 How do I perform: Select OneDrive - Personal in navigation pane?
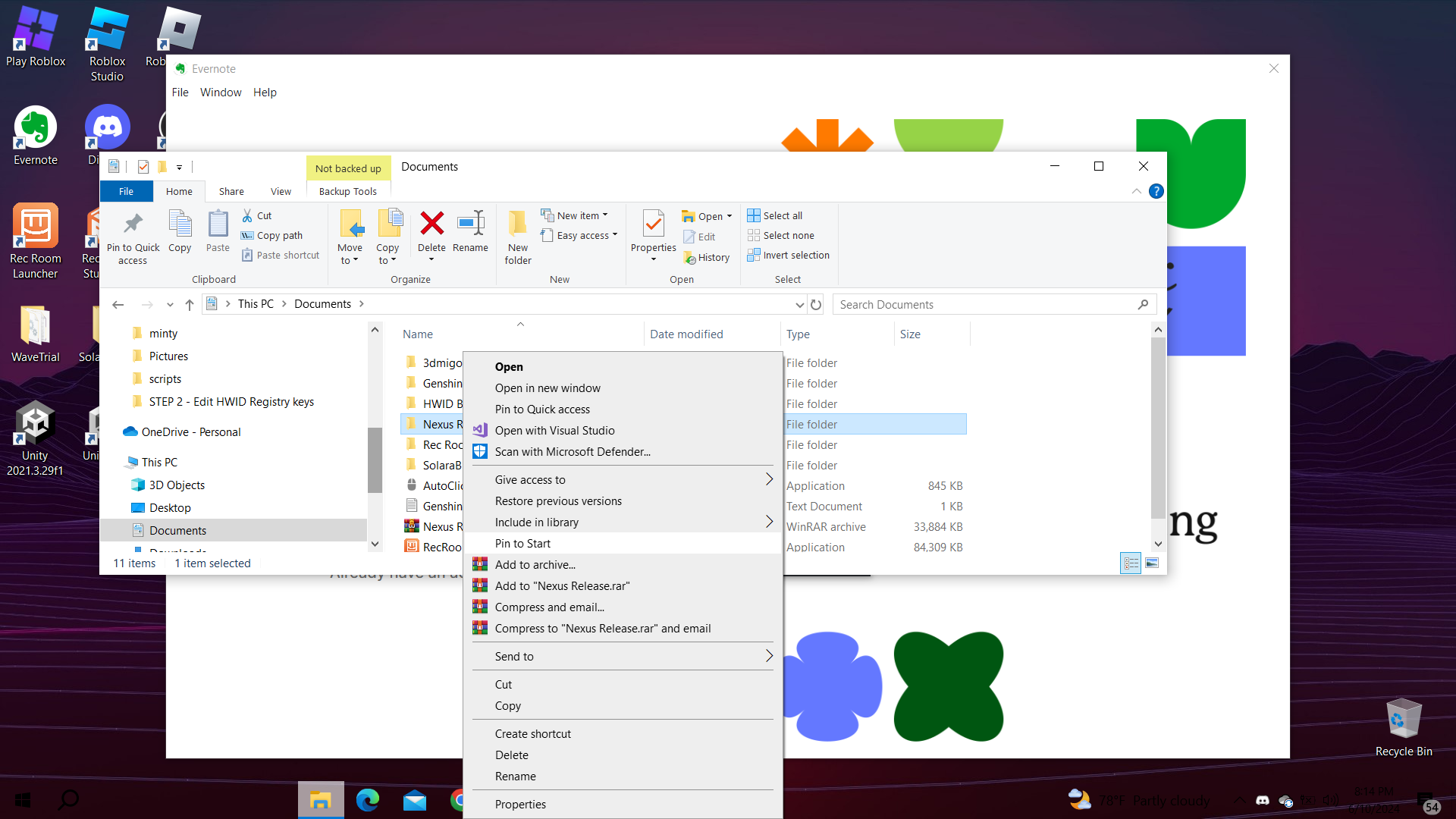(191, 431)
